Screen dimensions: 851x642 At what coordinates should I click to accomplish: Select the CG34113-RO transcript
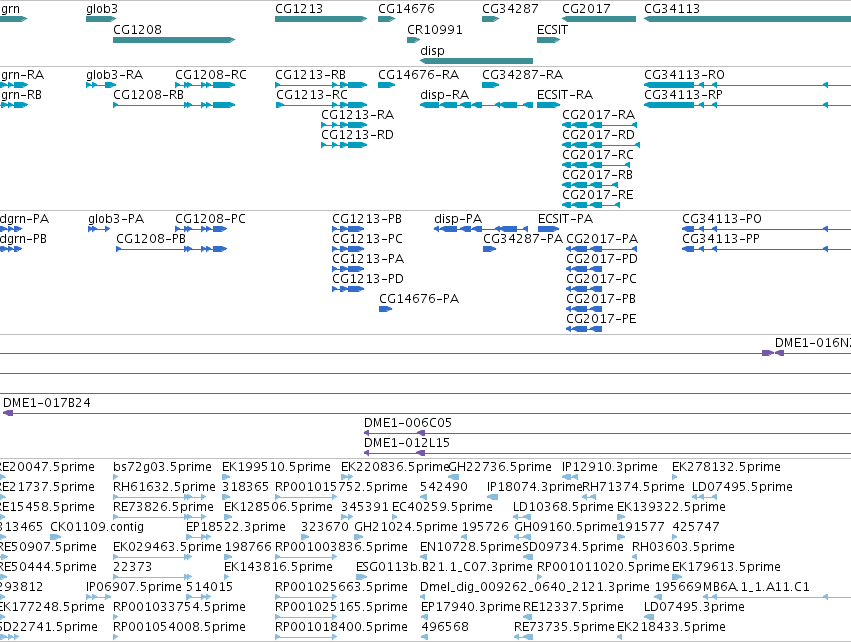click(747, 85)
